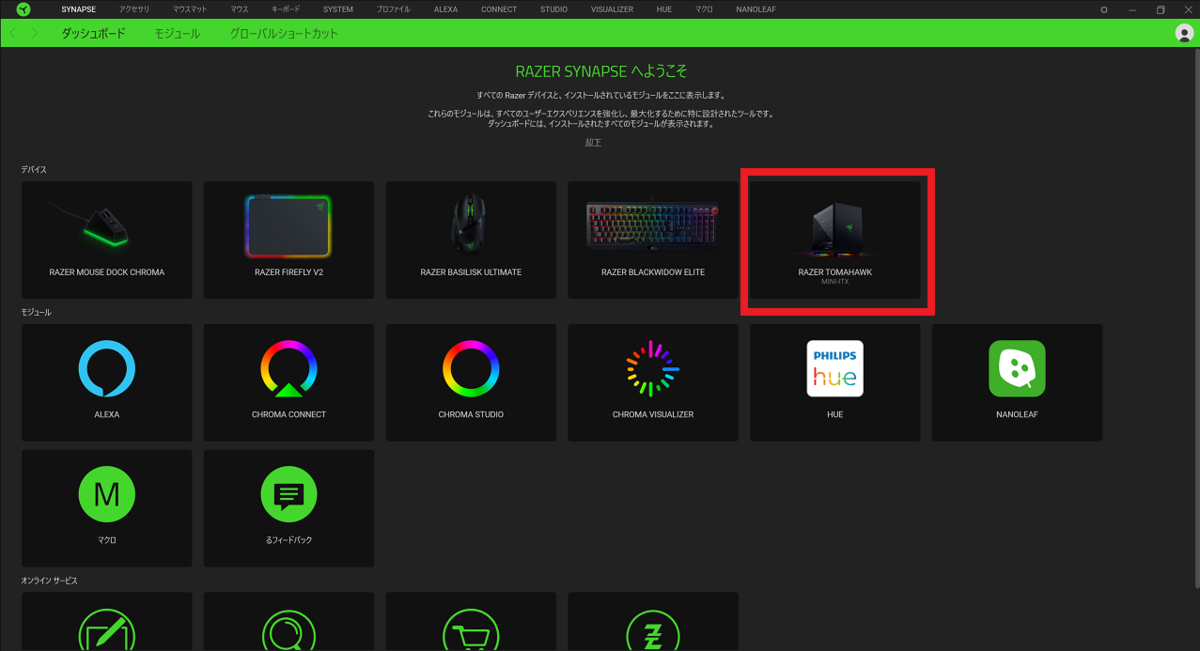Open the Chroma Studio module
Image resolution: width=1200 pixels, height=651 pixels.
(x=471, y=382)
